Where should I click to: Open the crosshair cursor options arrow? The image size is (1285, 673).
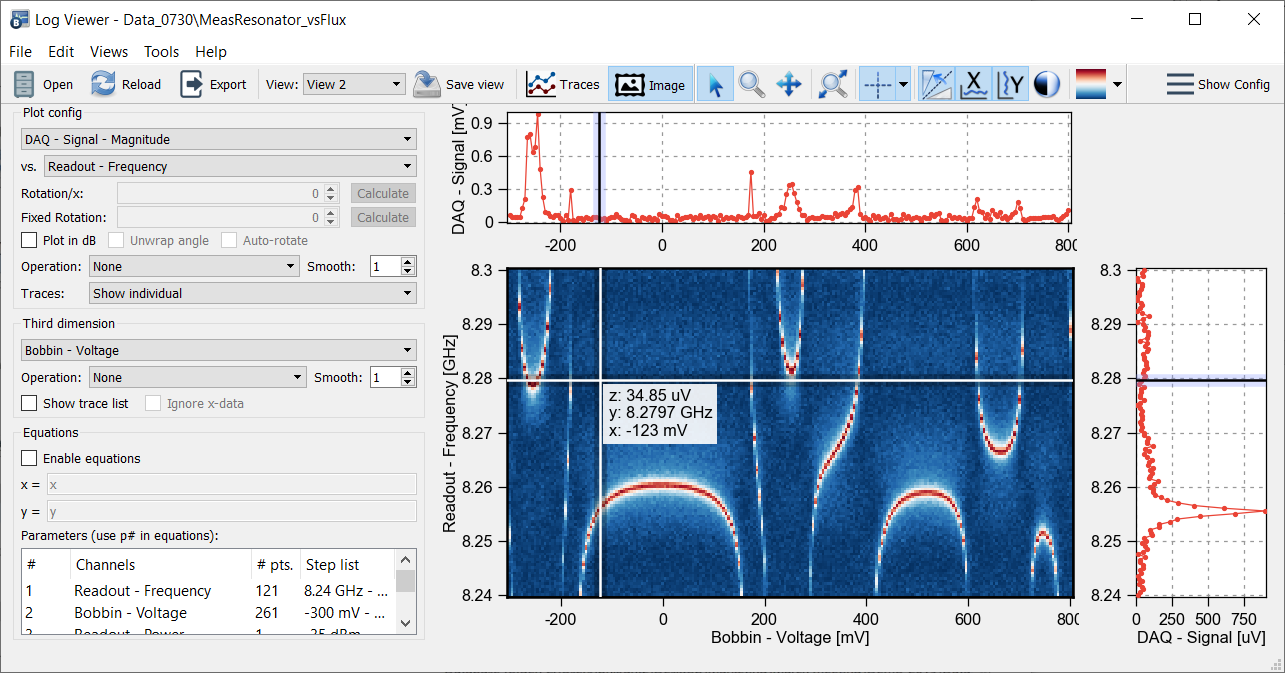903,84
